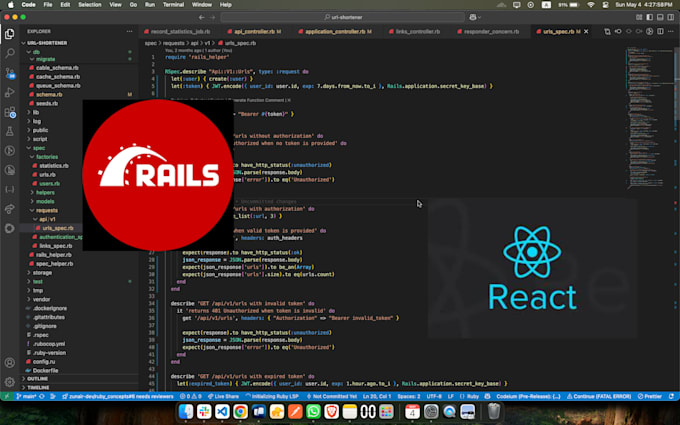The image size is (680, 425).
Task: Close the urls_spec.rb tab
Action: [x=586, y=32]
